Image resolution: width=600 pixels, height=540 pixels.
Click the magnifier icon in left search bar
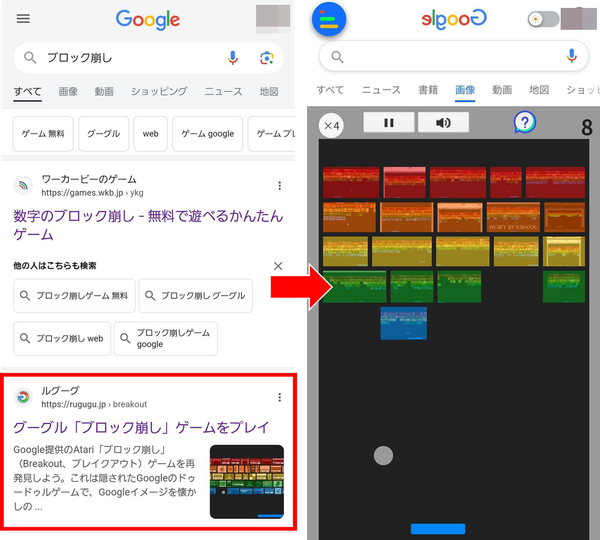click(x=30, y=58)
